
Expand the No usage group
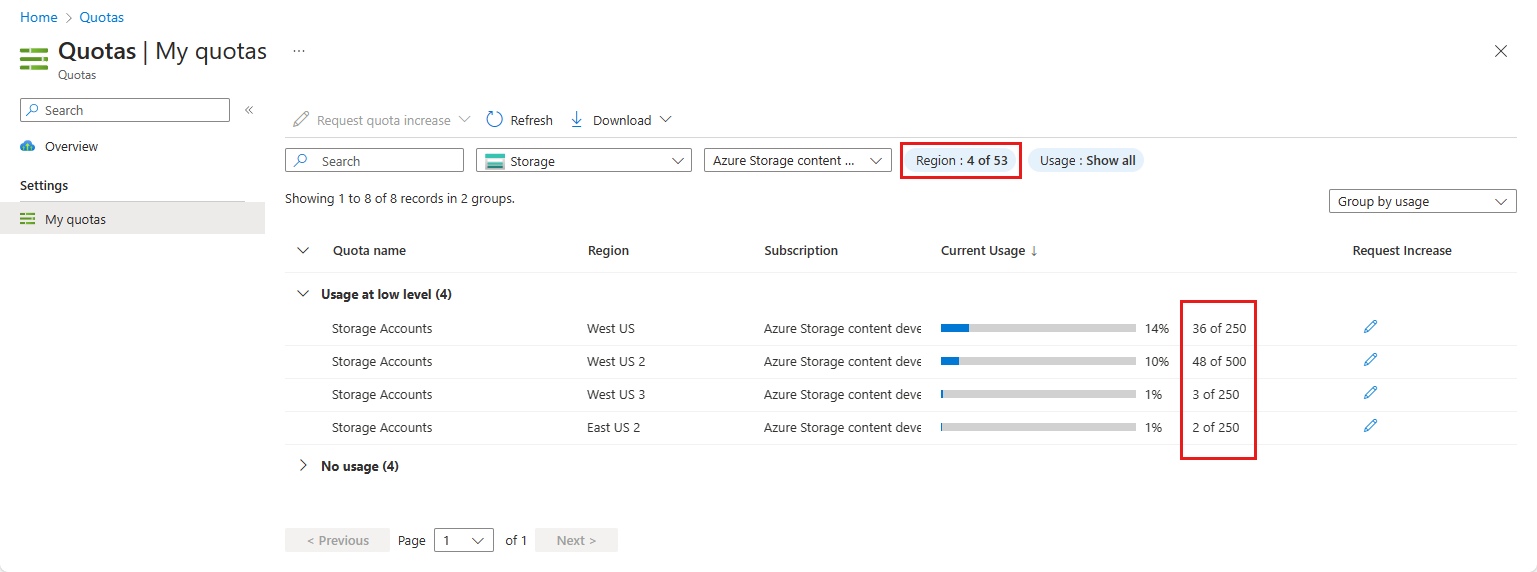click(x=303, y=466)
